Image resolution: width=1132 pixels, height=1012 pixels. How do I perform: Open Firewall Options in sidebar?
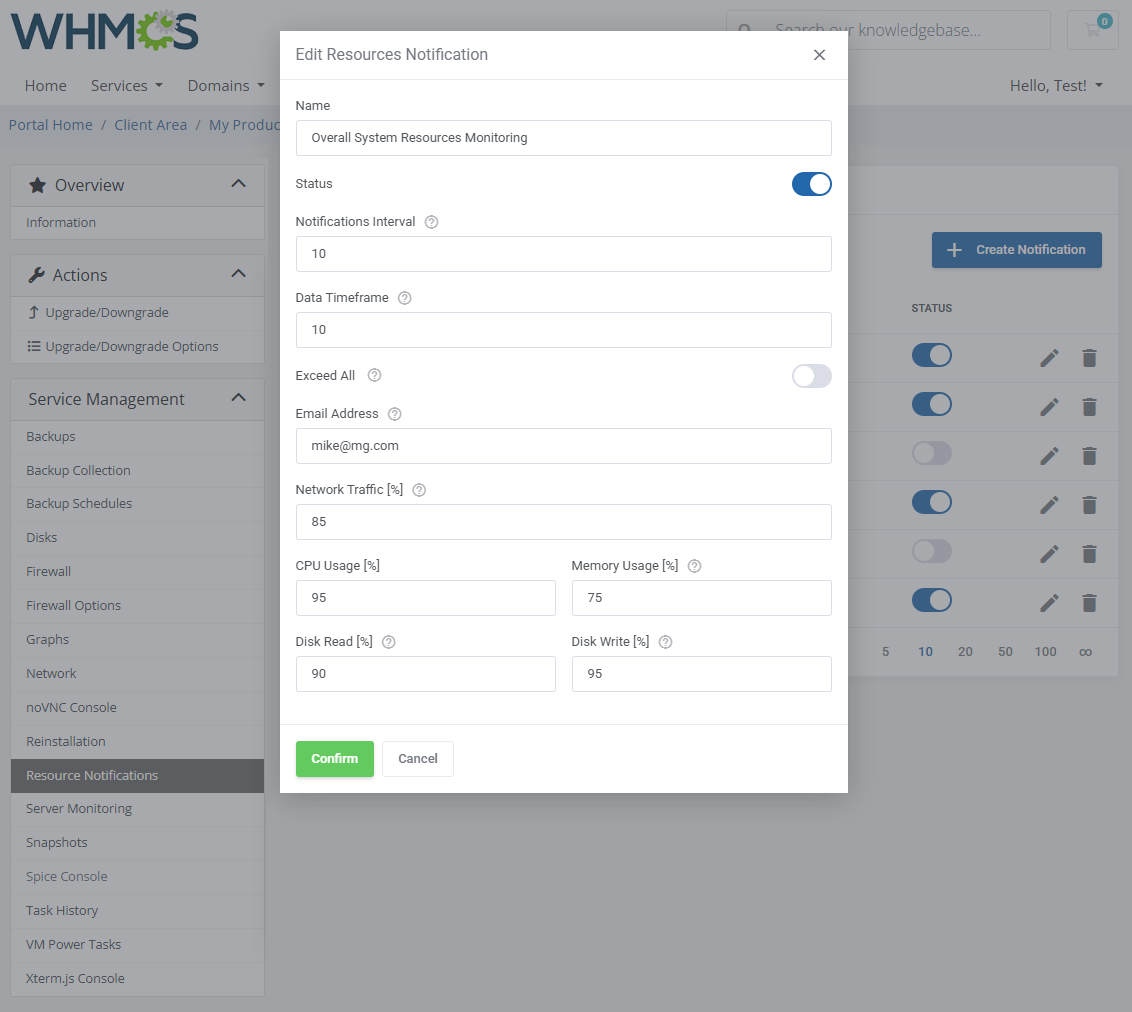pos(137,606)
